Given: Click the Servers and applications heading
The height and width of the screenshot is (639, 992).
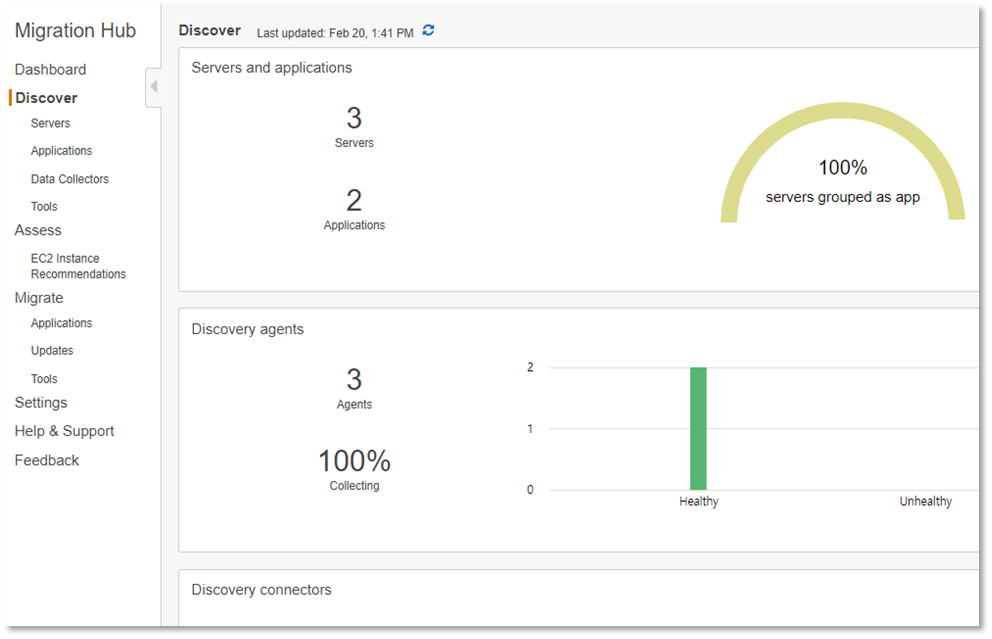Looking at the screenshot, I should 272,68.
